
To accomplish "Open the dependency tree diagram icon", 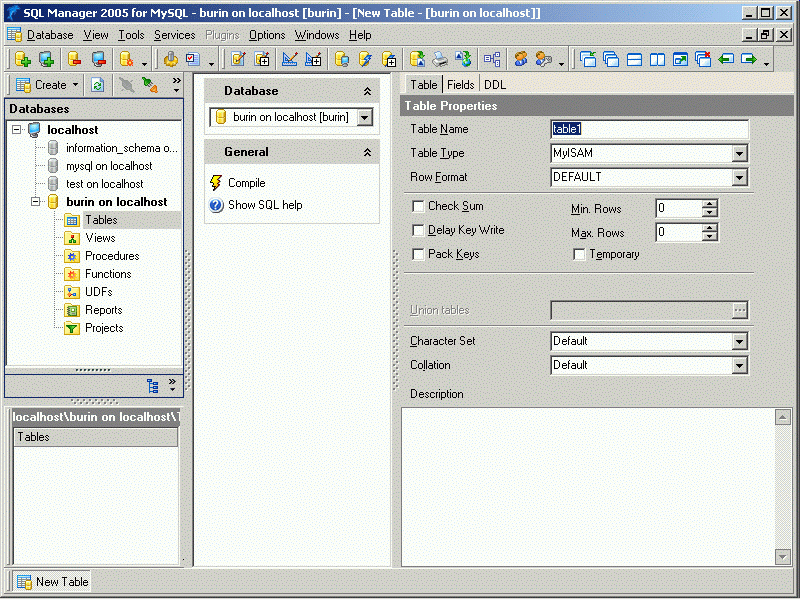I will (492, 59).
